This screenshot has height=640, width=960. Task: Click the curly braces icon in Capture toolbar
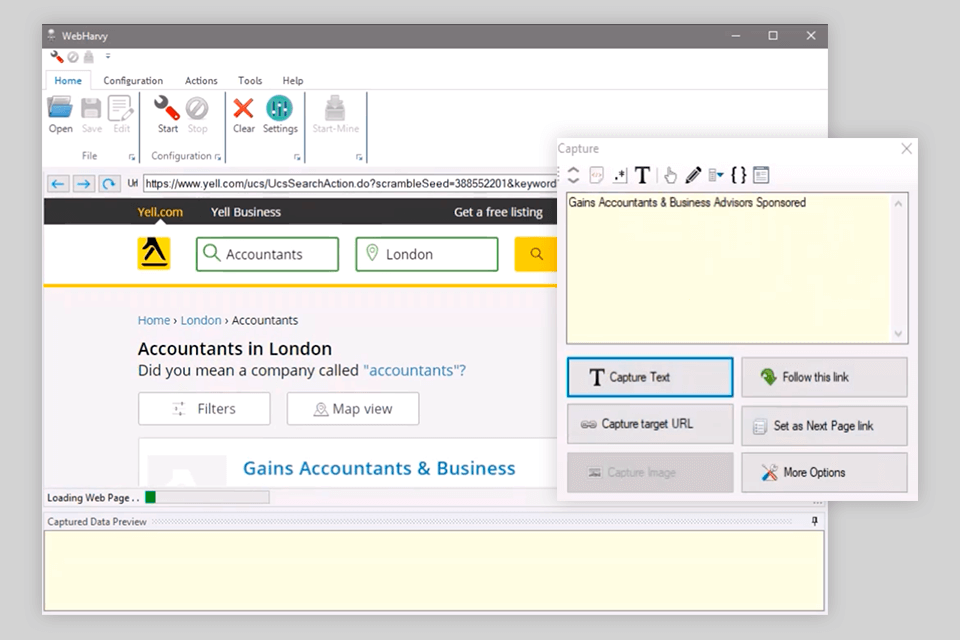[739, 175]
